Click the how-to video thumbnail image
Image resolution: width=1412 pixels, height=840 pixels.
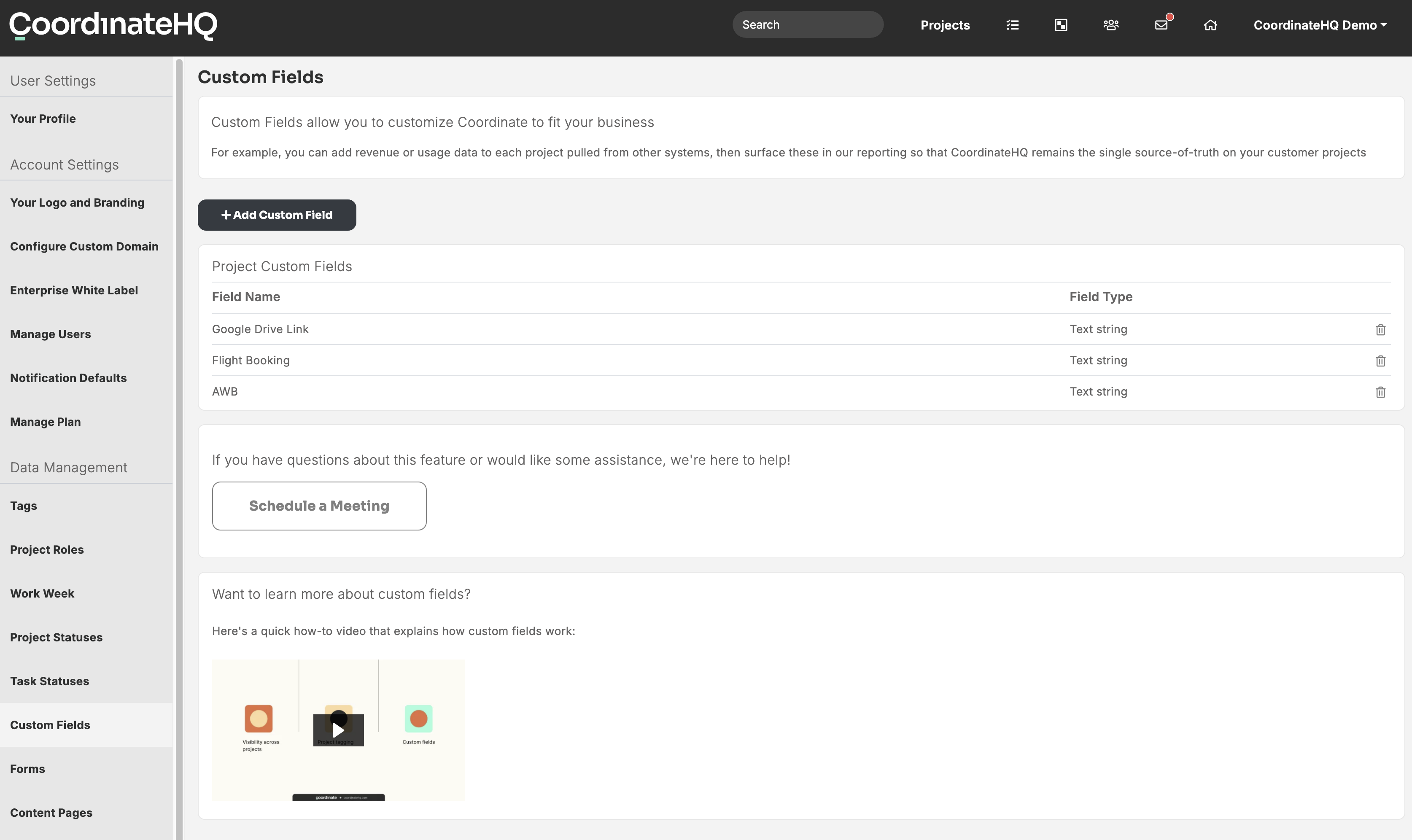click(x=338, y=731)
